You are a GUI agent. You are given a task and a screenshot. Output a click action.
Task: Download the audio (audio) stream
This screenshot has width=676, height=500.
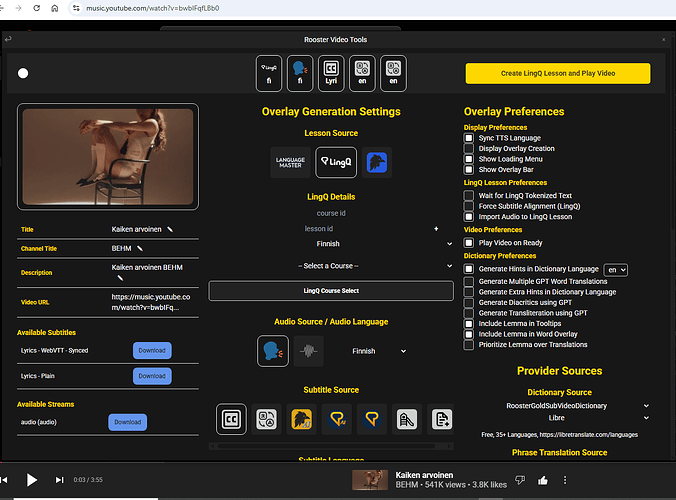pos(128,422)
